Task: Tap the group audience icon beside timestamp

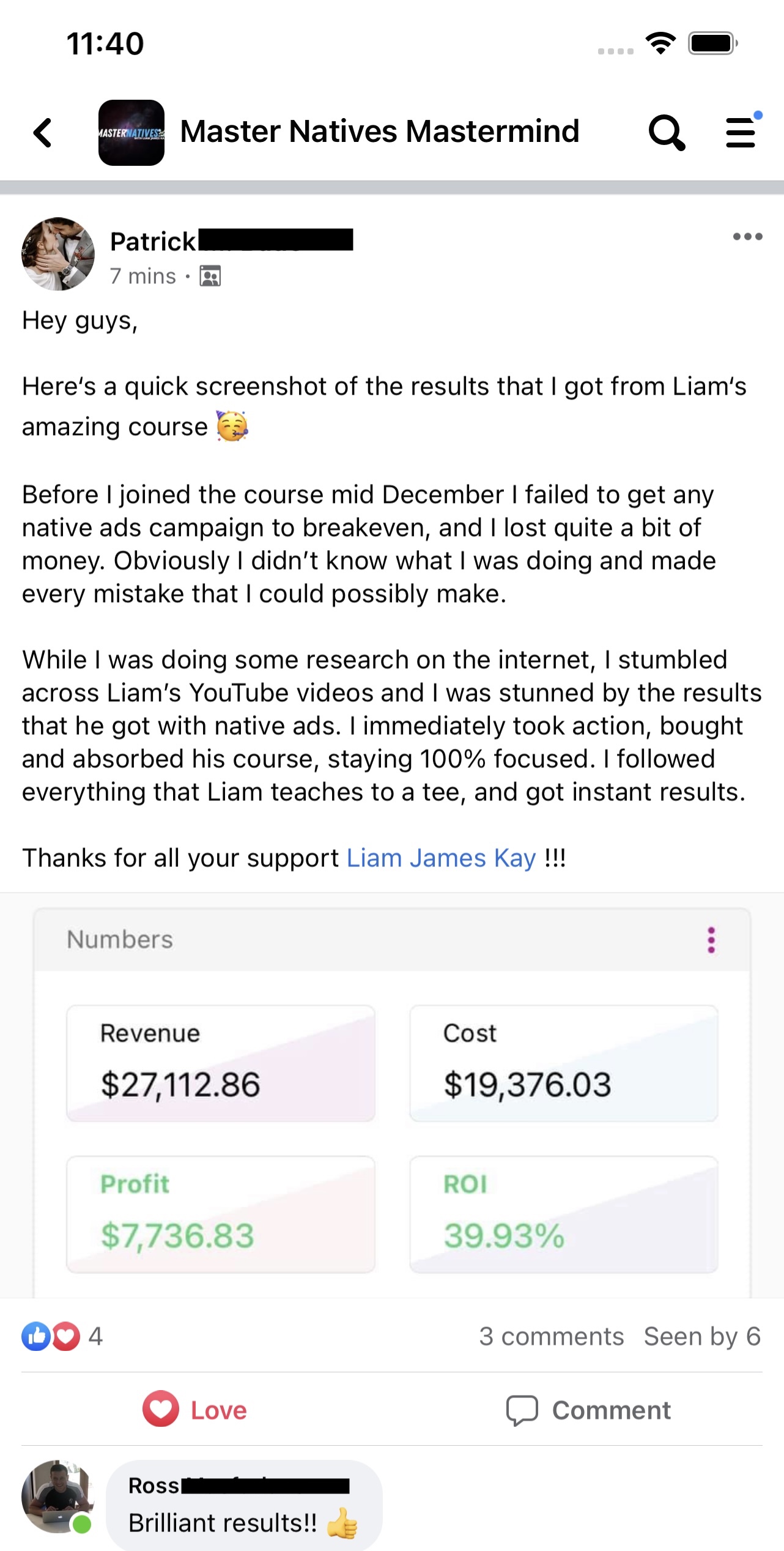Action: point(210,277)
